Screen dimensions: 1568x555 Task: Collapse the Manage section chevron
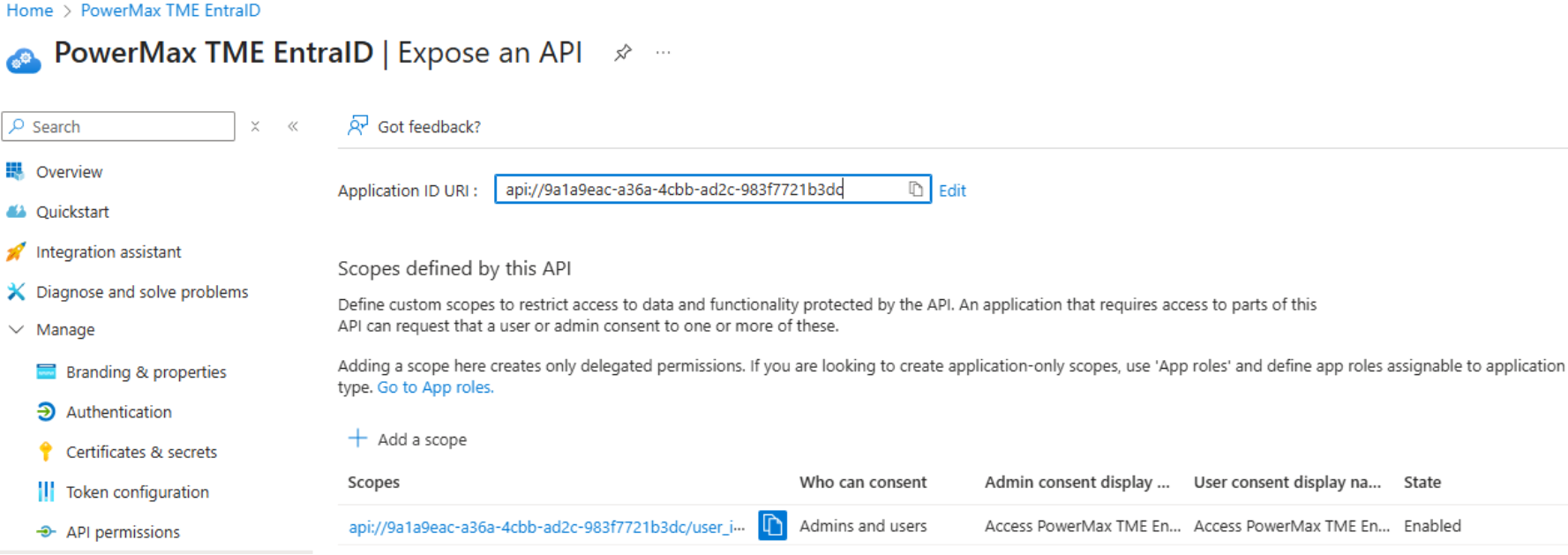click(16, 329)
